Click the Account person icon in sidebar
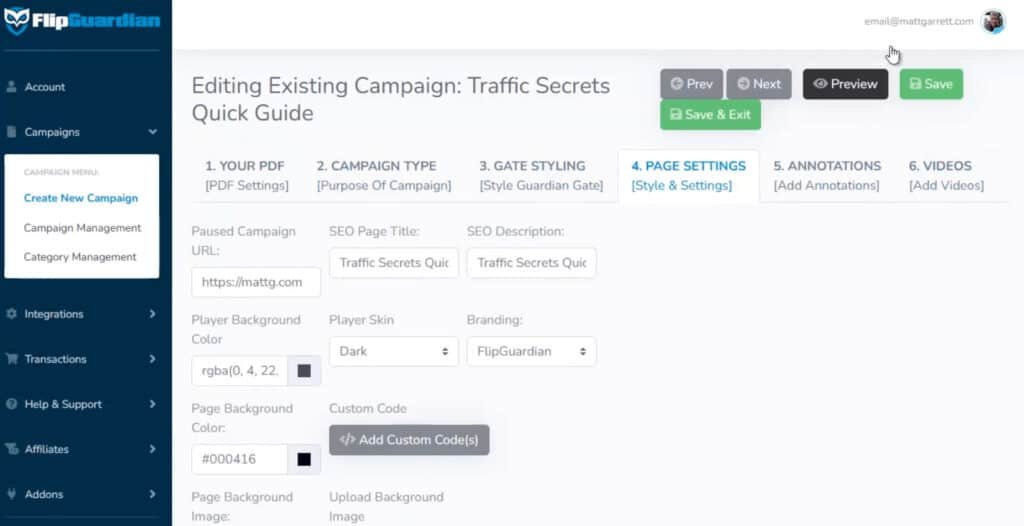1024x526 pixels. [12, 87]
